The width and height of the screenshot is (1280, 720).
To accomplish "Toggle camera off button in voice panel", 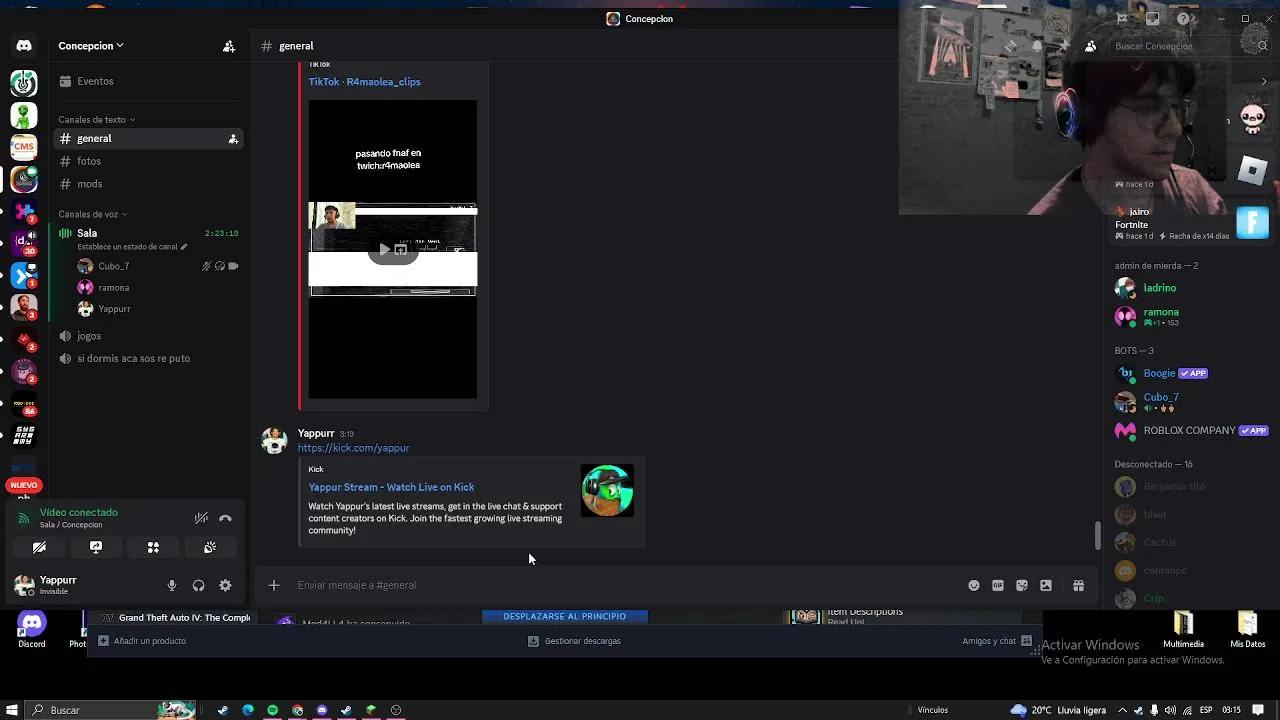I will tap(39, 548).
